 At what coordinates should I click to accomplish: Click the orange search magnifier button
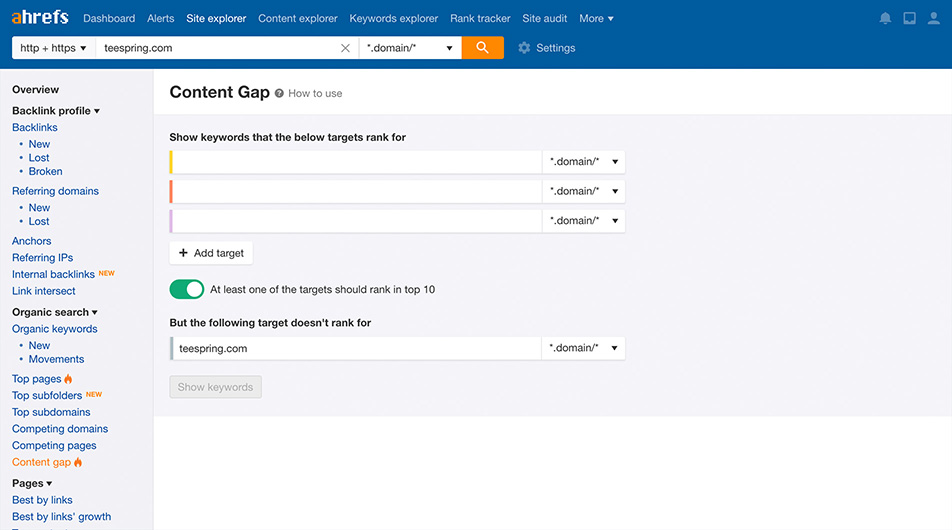click(x=482, y=48)
